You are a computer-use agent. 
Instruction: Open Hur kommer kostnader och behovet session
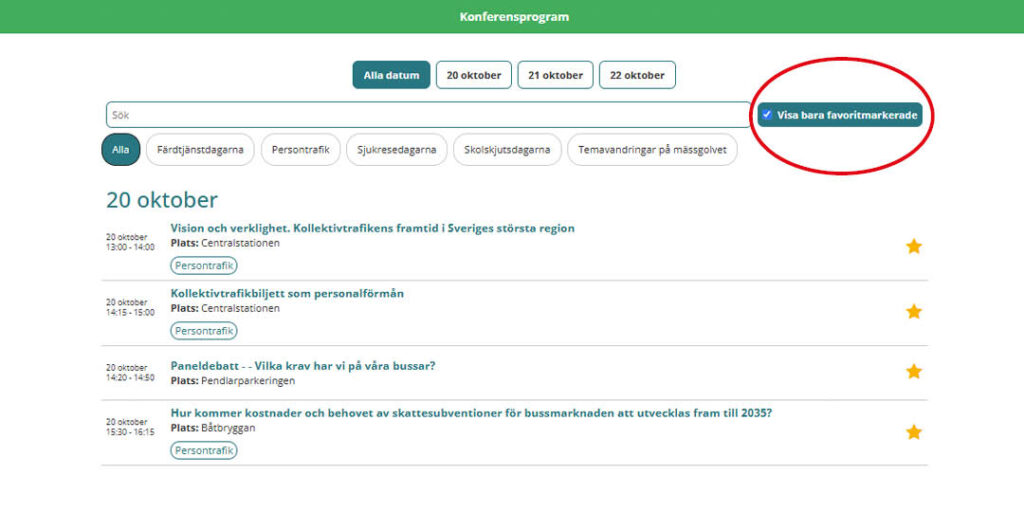pos(472,413)
